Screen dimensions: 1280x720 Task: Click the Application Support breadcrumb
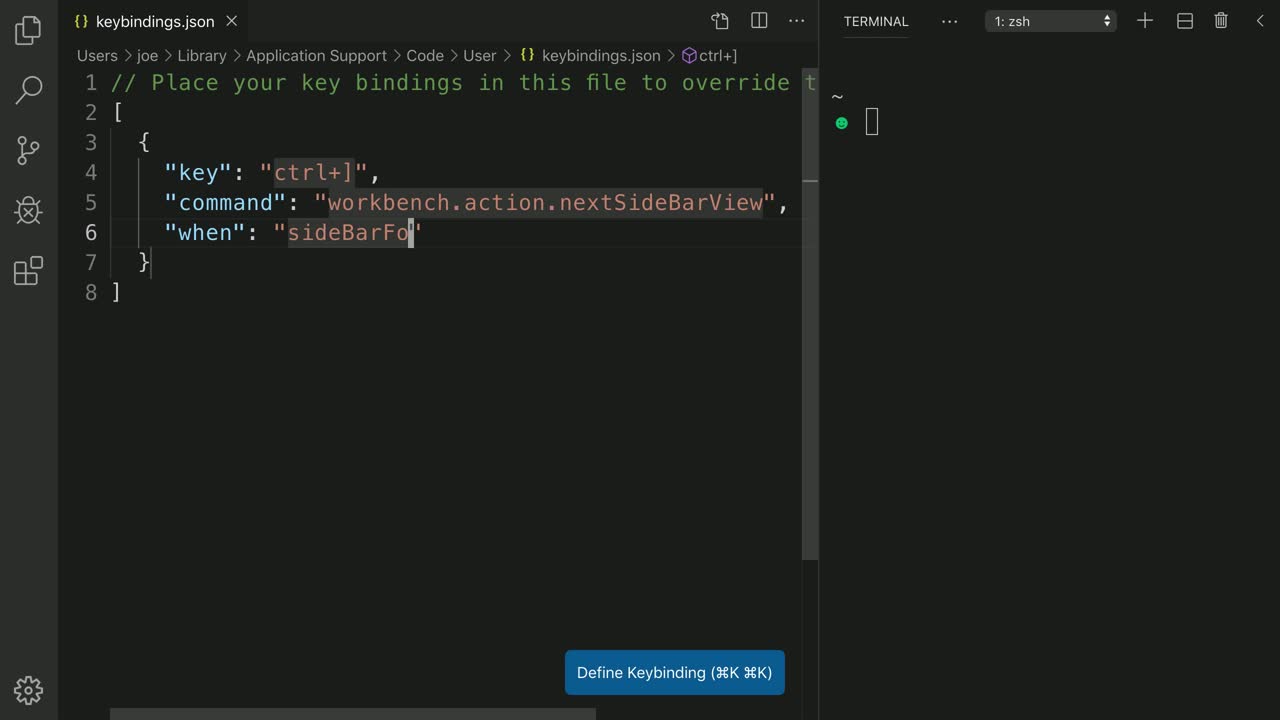click(316, 56)
